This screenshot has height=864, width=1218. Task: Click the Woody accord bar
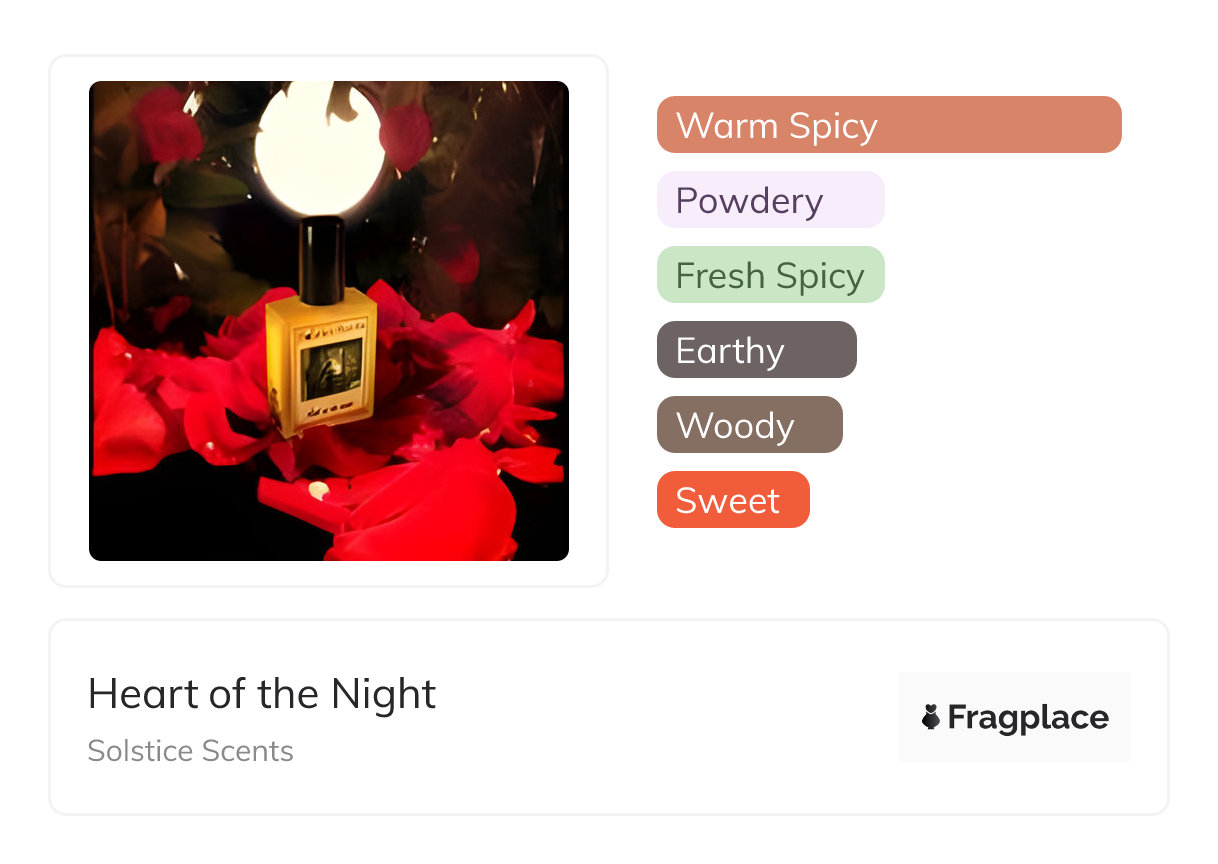click(749, 425)
